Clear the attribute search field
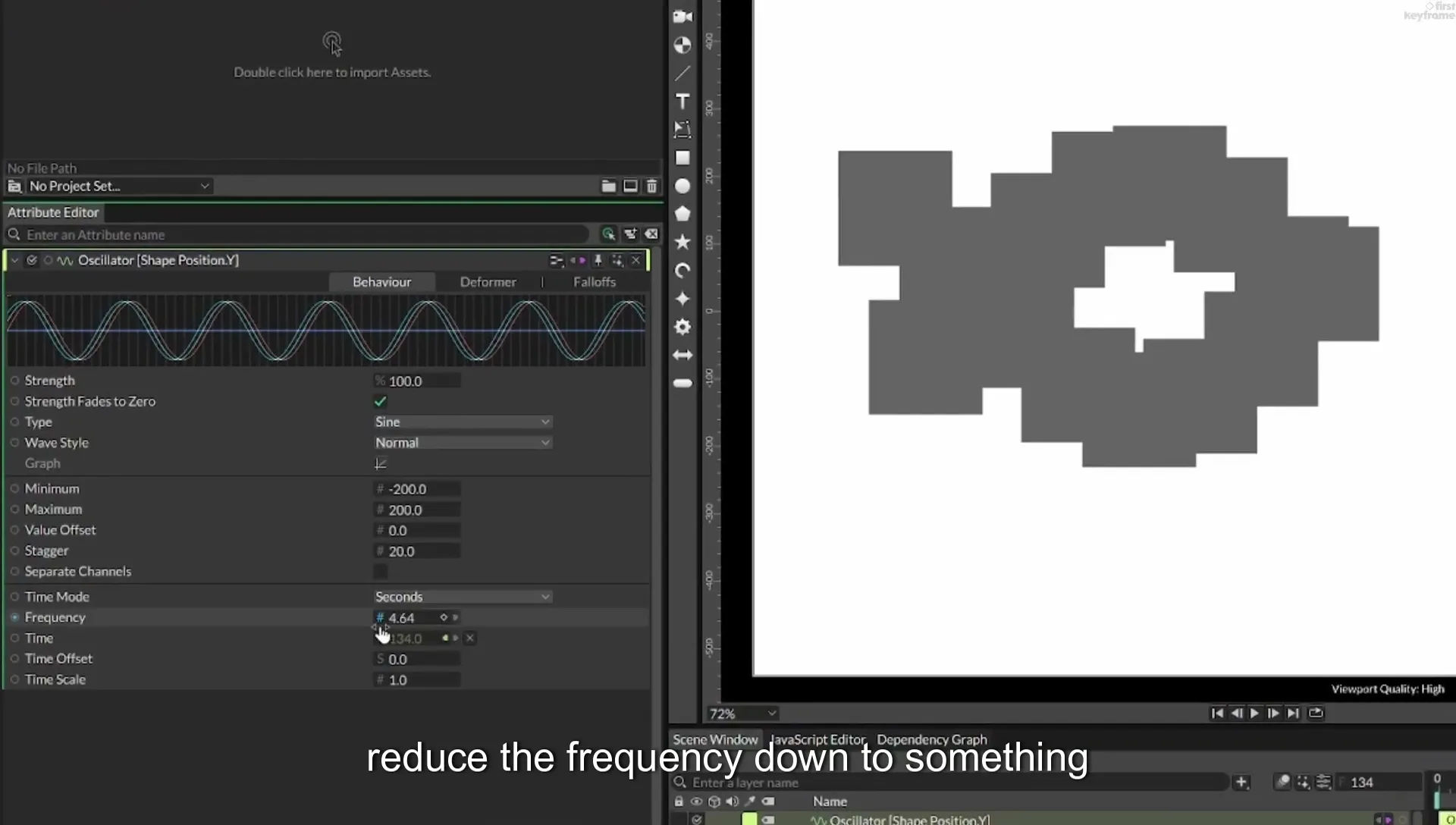The height and width of the screenshot is (825, 1456). [651, 234]
